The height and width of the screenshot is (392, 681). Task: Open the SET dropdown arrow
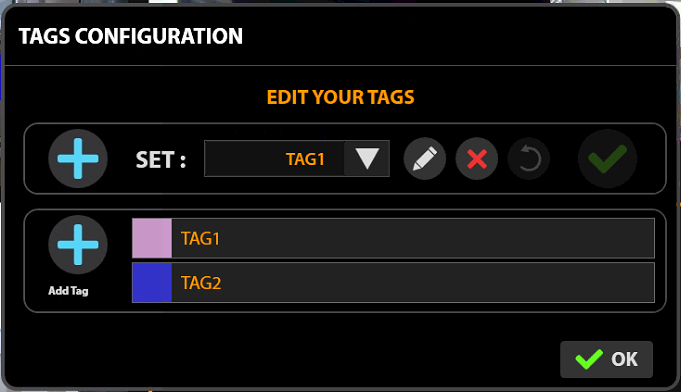click(367, 158)
